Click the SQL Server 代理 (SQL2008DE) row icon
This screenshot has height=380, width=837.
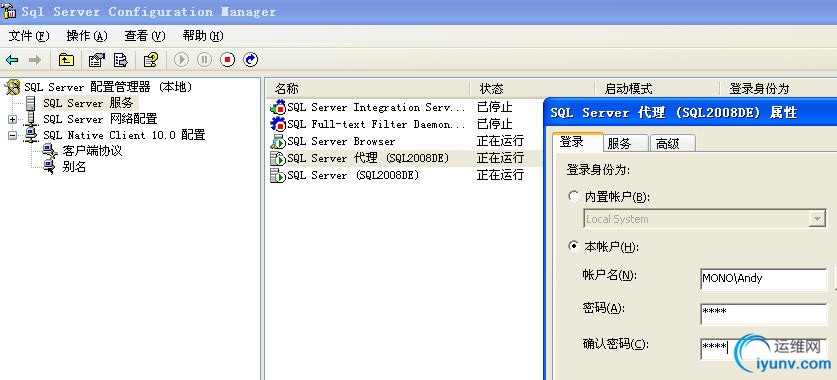[278, 158]
